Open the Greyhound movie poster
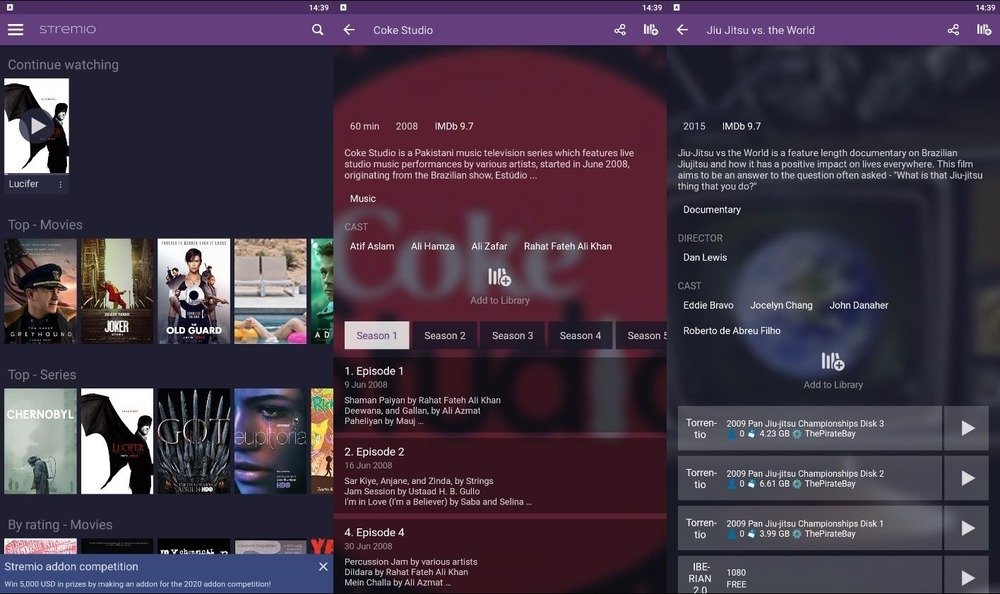This screenshot has height=594, width=1000. (x=40, y=291)
